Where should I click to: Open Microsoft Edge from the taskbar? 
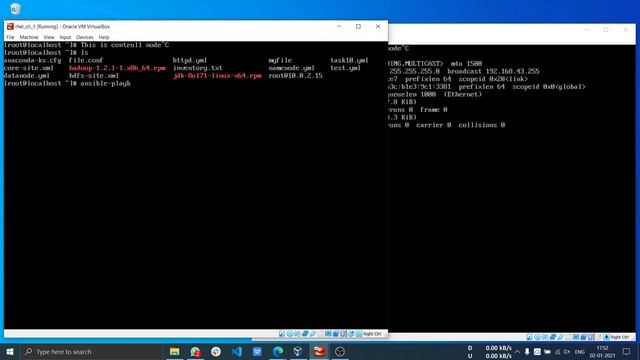278,351
